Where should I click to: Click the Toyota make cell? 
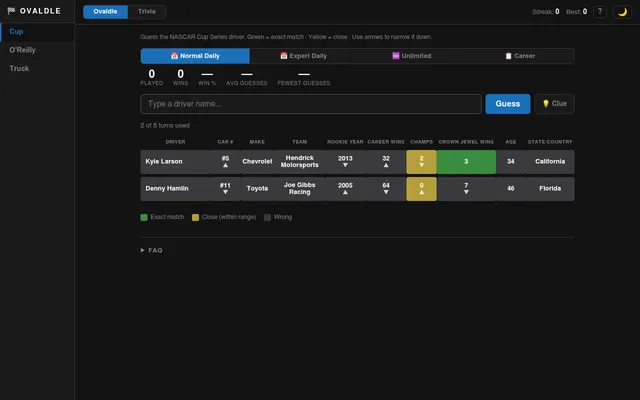tap(257, 189)
